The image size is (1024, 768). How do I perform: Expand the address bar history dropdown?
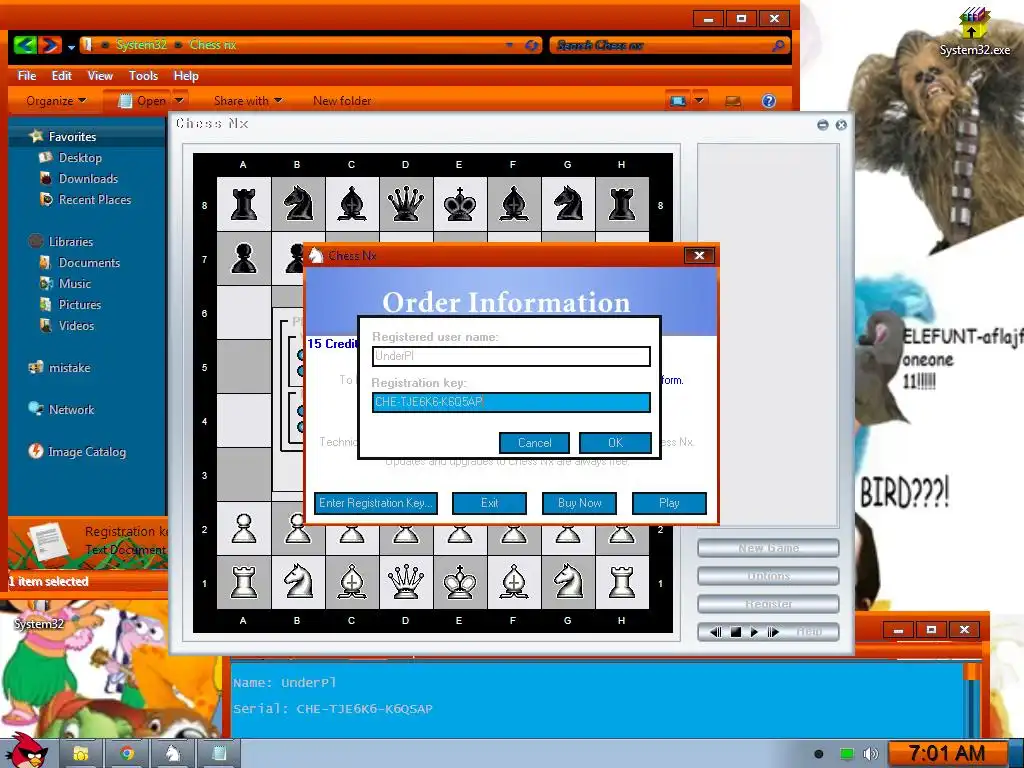pos(509,45)
